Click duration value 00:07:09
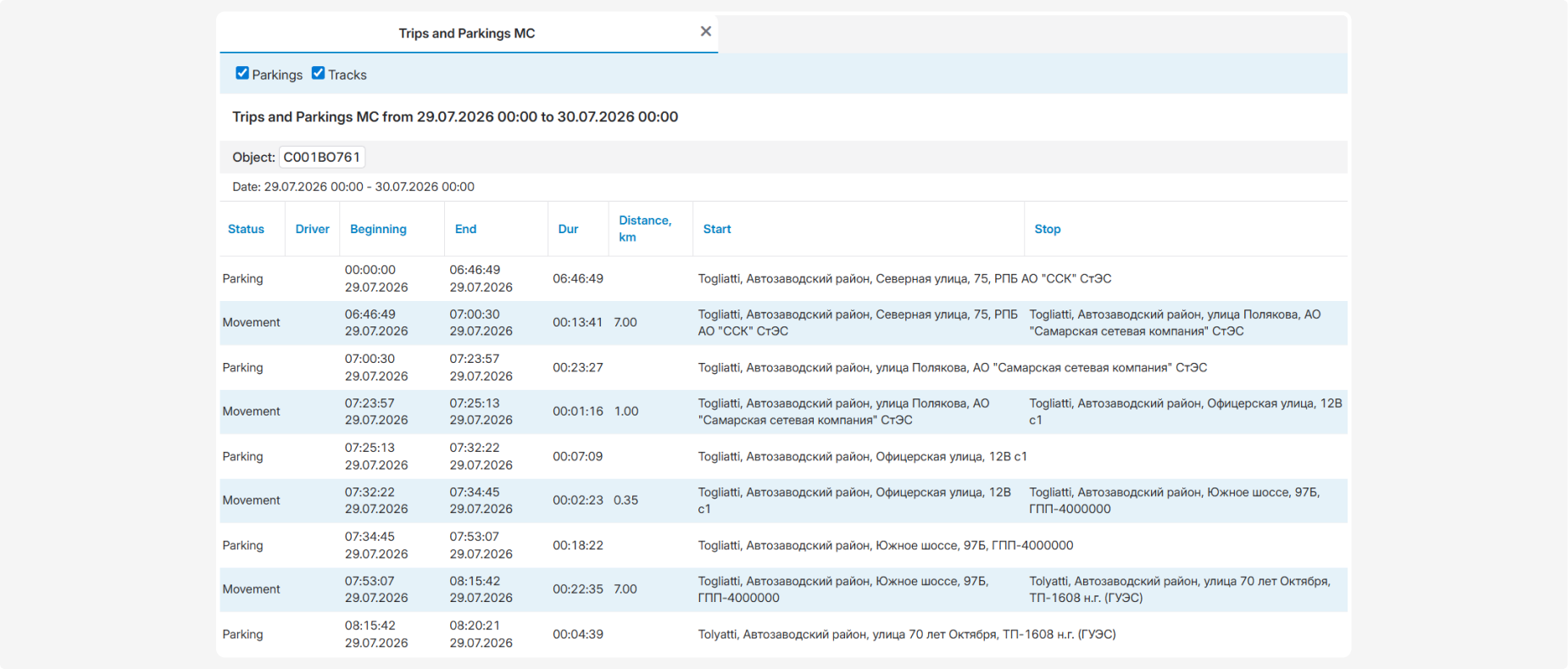1568x669 pixels. (x=578, y=457)
